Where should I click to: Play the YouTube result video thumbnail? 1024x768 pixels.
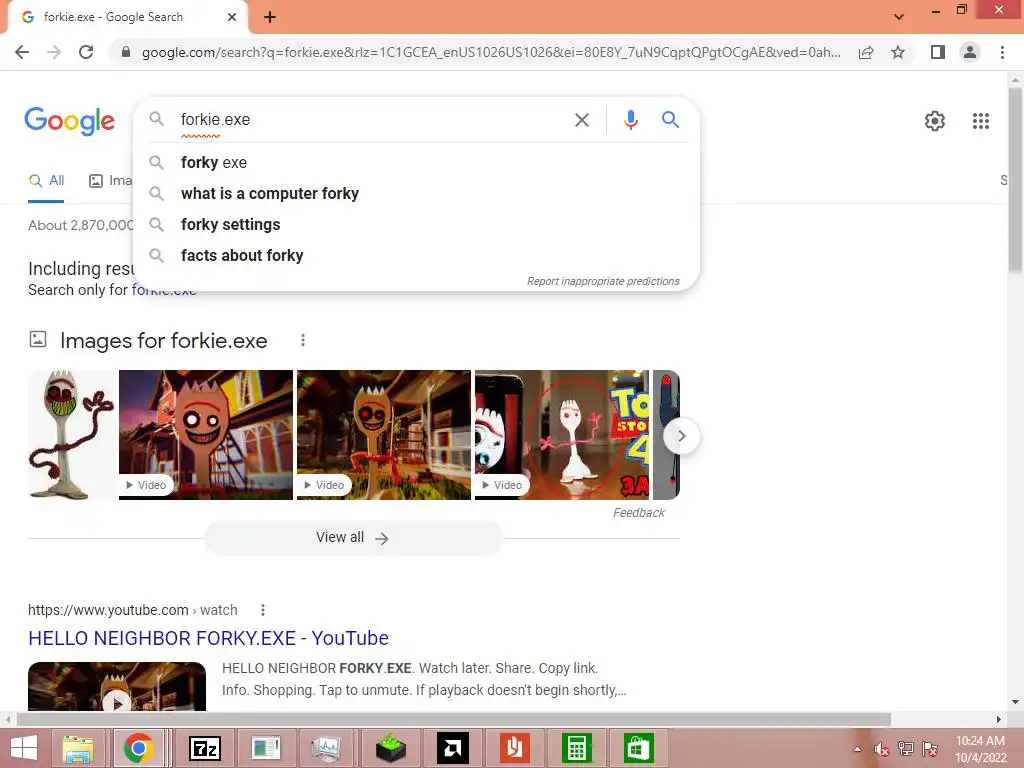click(x=117, y=686)
